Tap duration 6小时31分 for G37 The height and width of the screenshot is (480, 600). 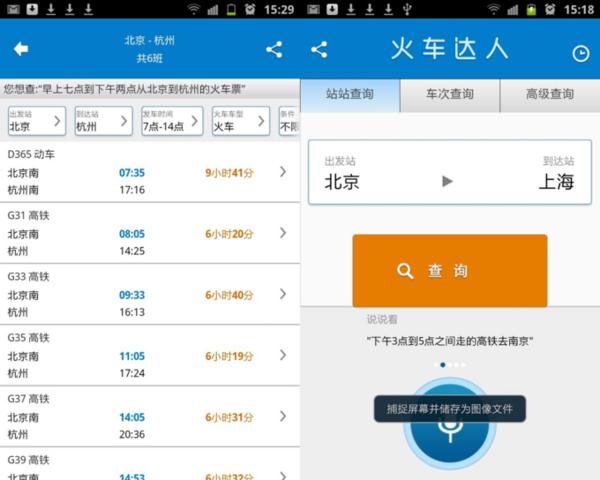(229, 417)
